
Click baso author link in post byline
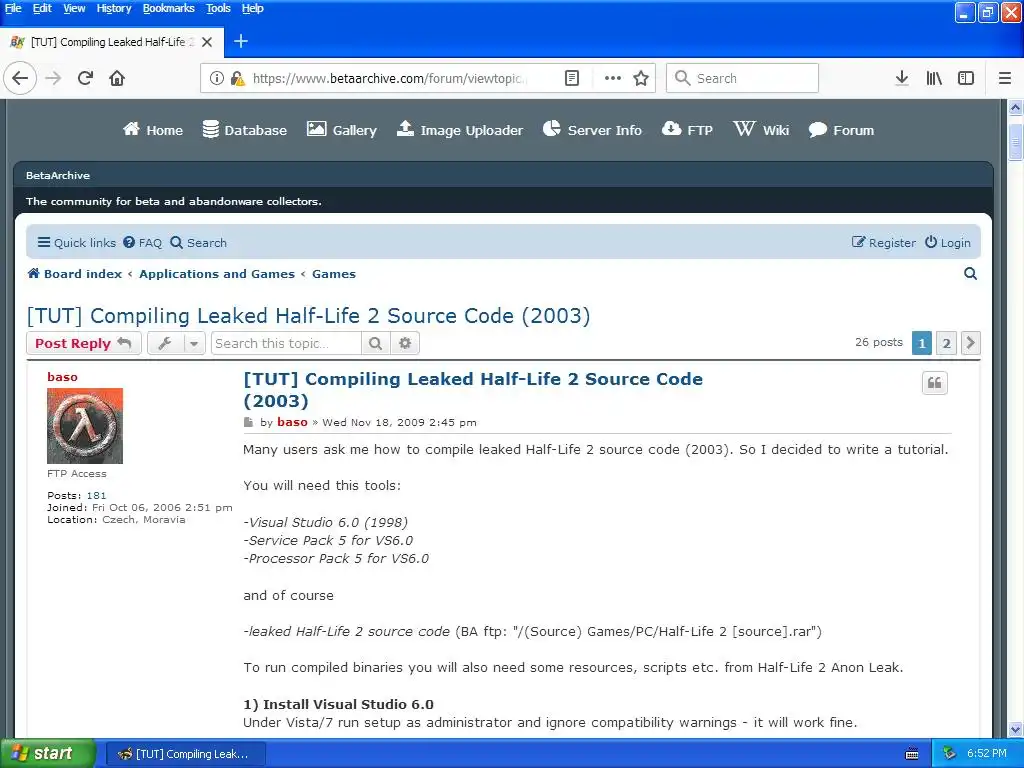292,422
